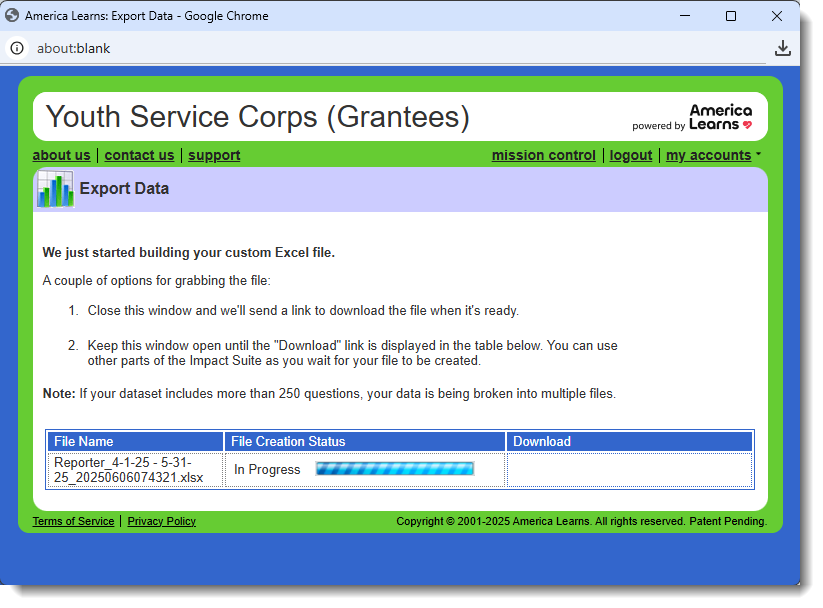823x608 pixels.
Task: Click the File Creation Status column header
Action: [365, 442]
